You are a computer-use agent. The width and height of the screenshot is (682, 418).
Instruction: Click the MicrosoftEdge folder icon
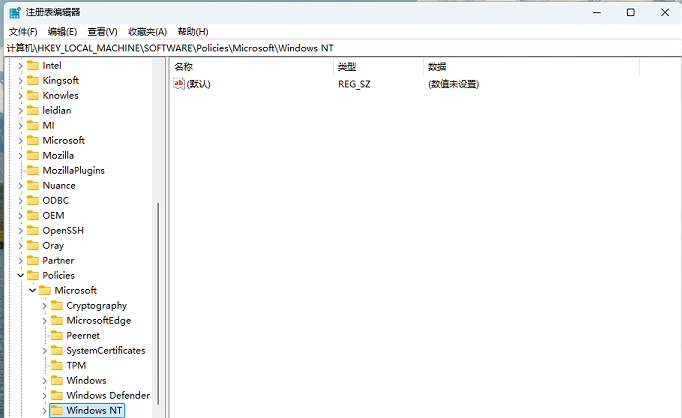coord(57,321)
